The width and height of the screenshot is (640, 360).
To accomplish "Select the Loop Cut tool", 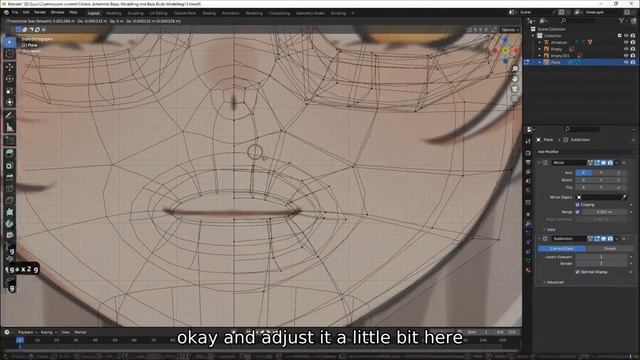I will (9, 189).
